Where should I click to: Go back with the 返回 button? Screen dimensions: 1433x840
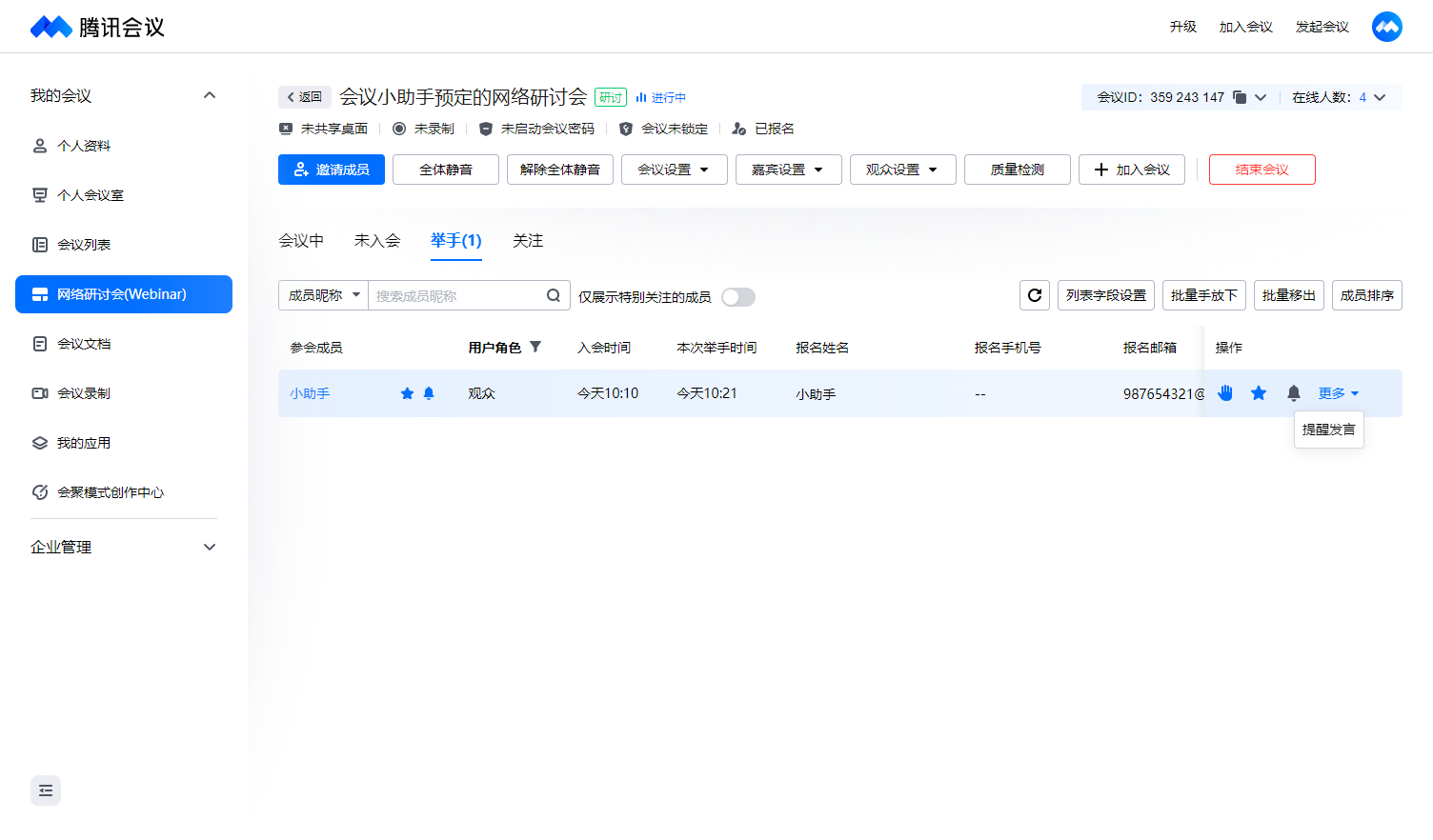(x=305, y=97)
